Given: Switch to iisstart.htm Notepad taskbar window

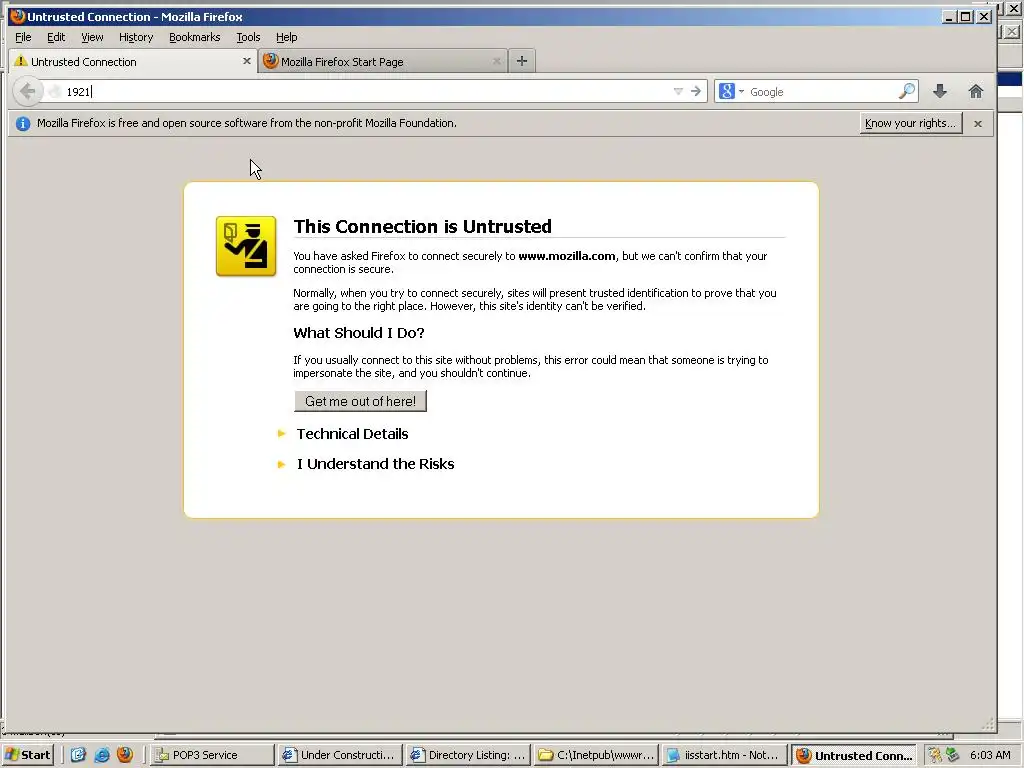Looking at the screenshot, I should (x=724, y=755).
